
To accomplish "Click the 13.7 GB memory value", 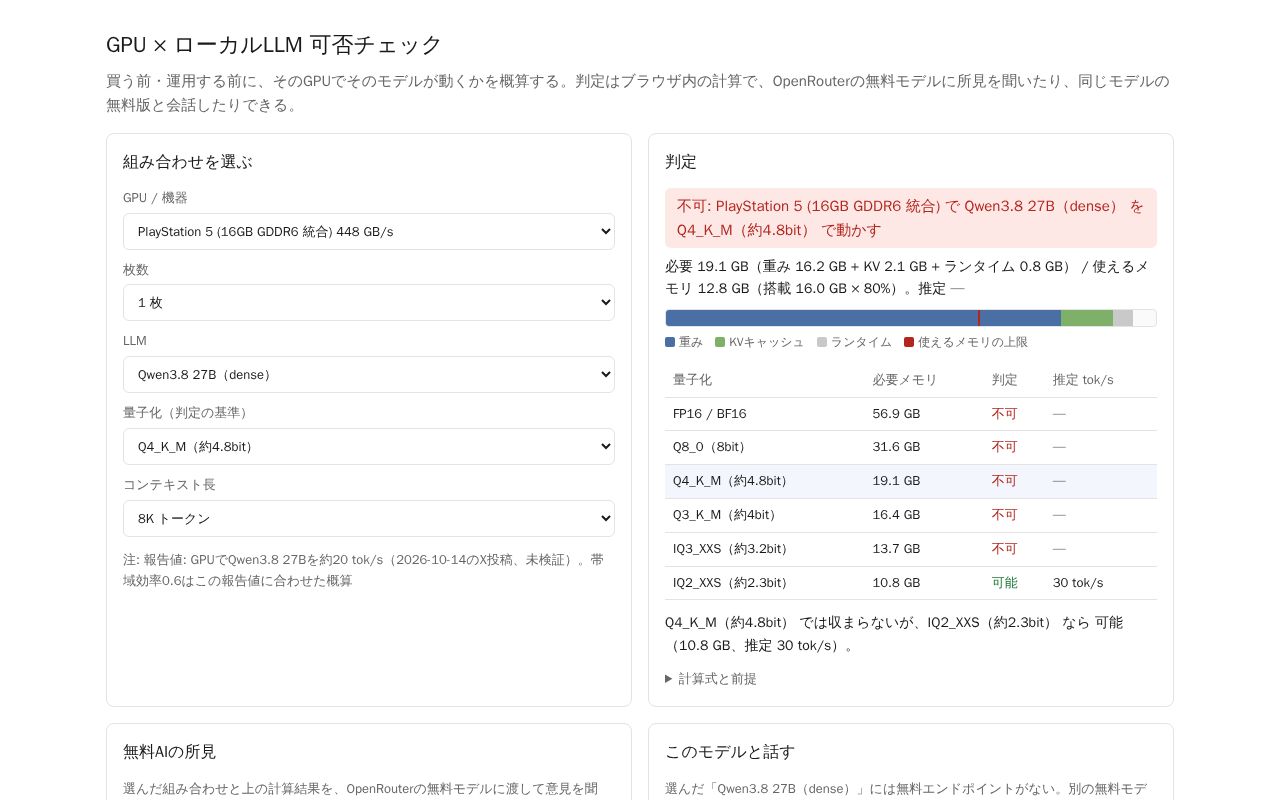I will click(x=896, y=549).
